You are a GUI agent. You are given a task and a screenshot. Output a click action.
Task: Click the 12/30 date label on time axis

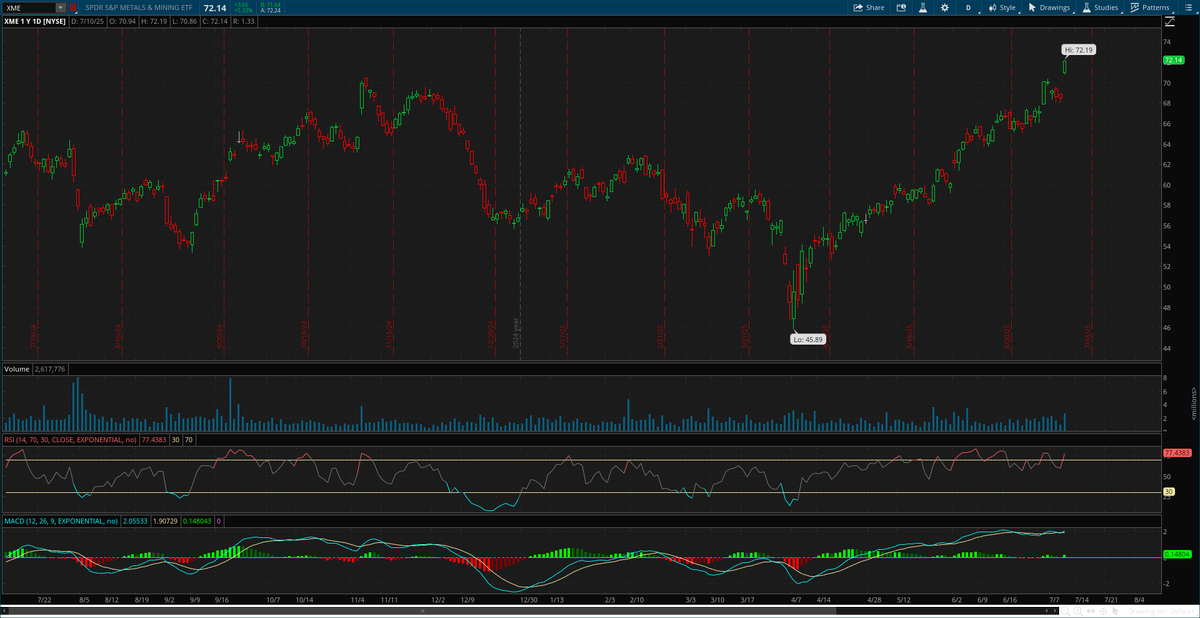[529, 599]
